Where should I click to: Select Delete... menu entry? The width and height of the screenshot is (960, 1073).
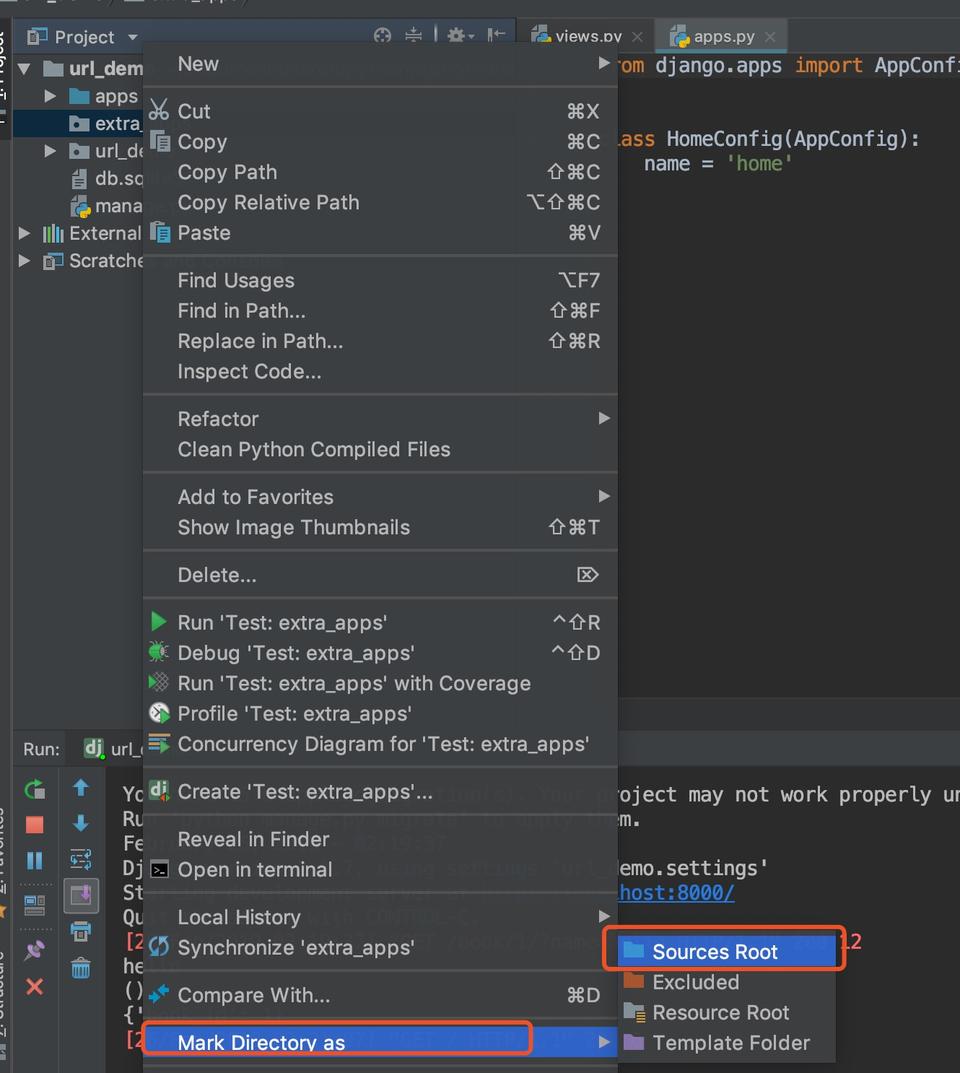click(380, 575)
